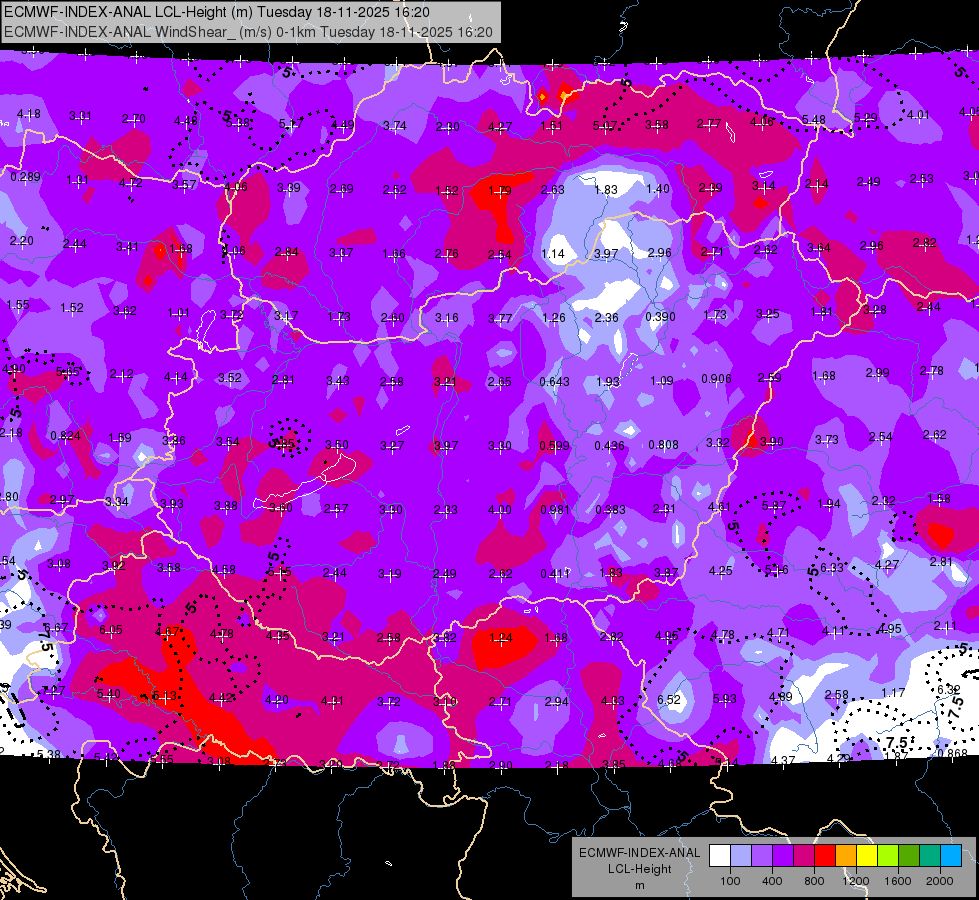Click the wind shear value 0.289

tap(25, 177)
